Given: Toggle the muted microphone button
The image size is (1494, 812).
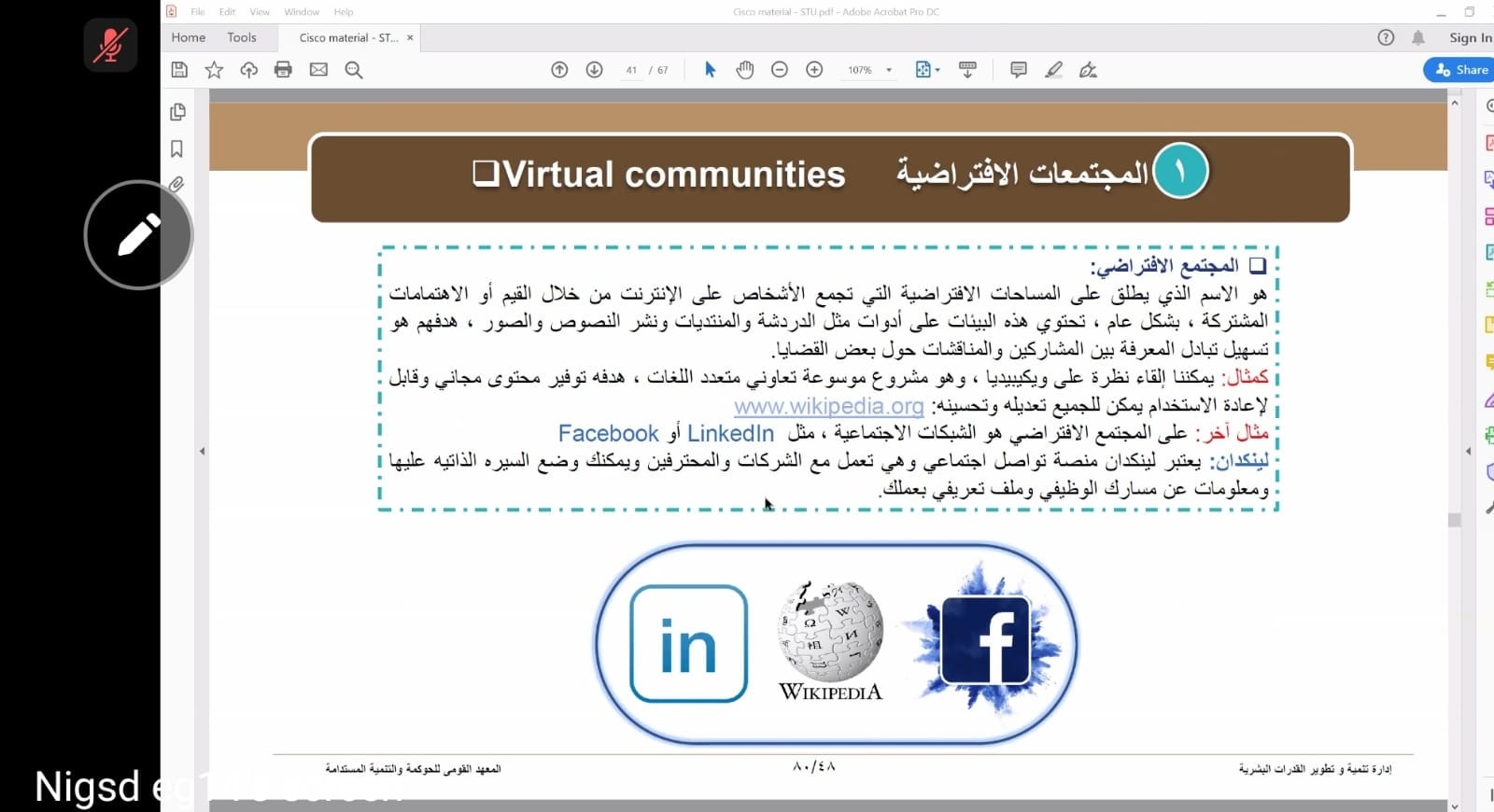Looking at the screenshot, I should point(110,45).
